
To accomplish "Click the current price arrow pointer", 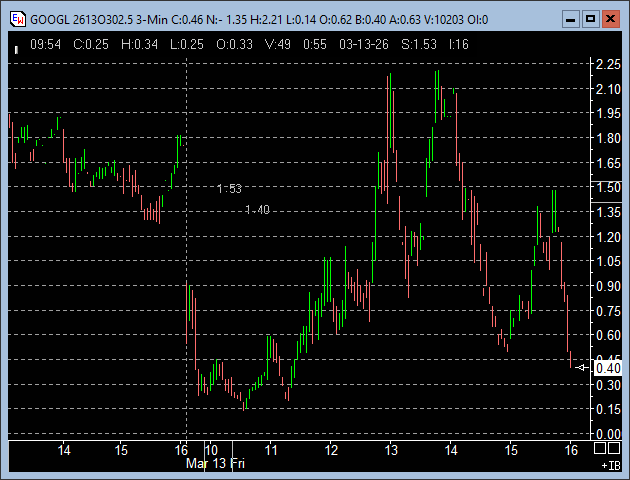I will point(583,368).
